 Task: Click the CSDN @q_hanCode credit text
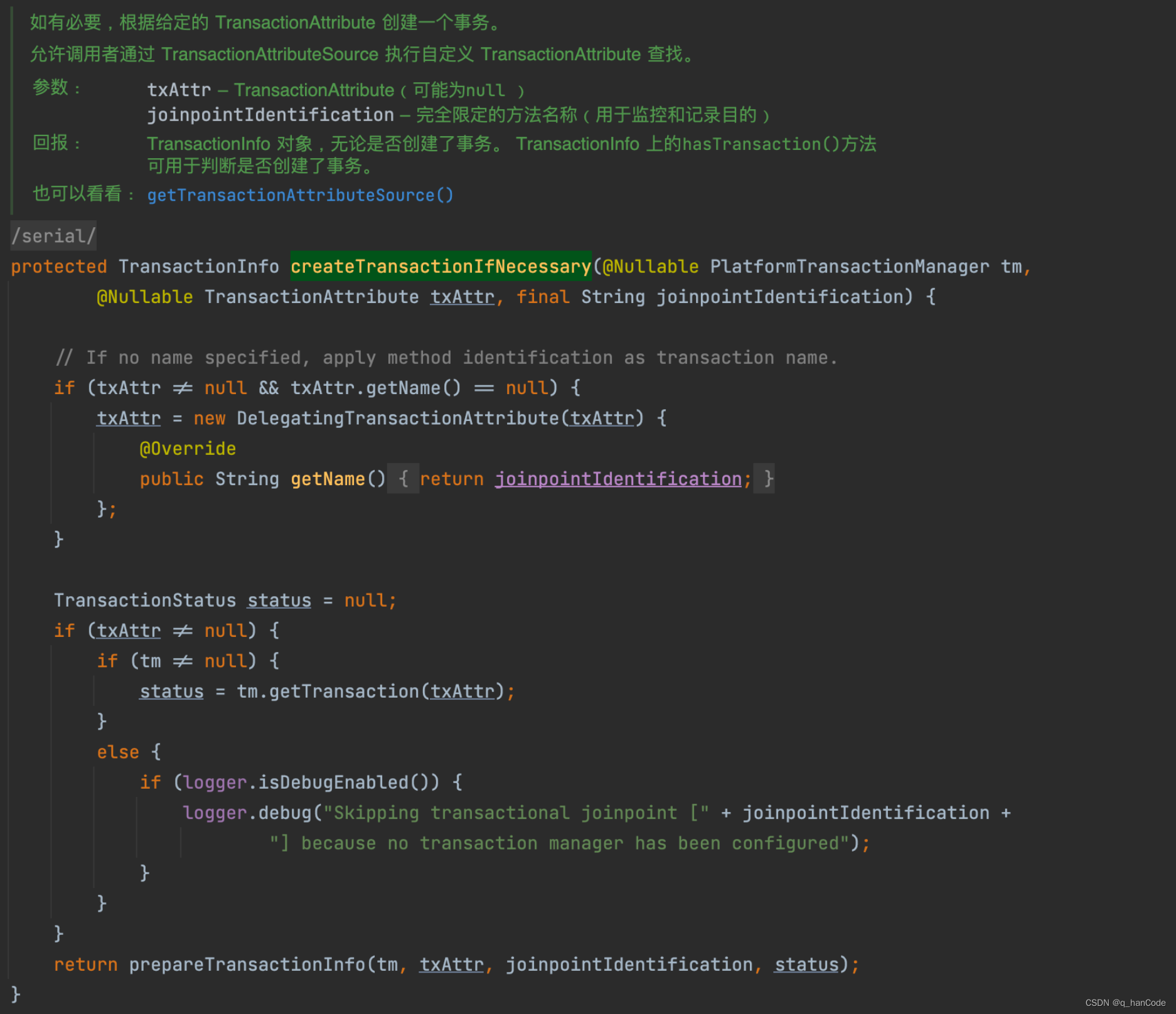pos(1125,1003)
